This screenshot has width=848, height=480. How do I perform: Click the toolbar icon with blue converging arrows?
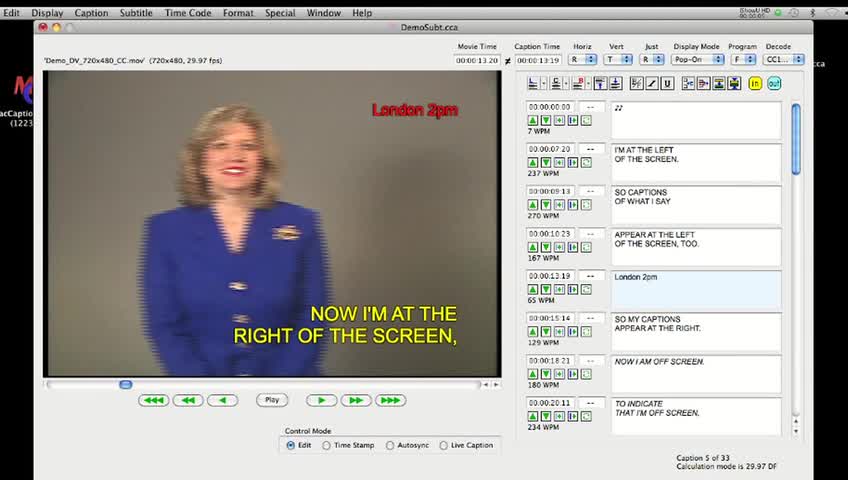coord(734,83)
